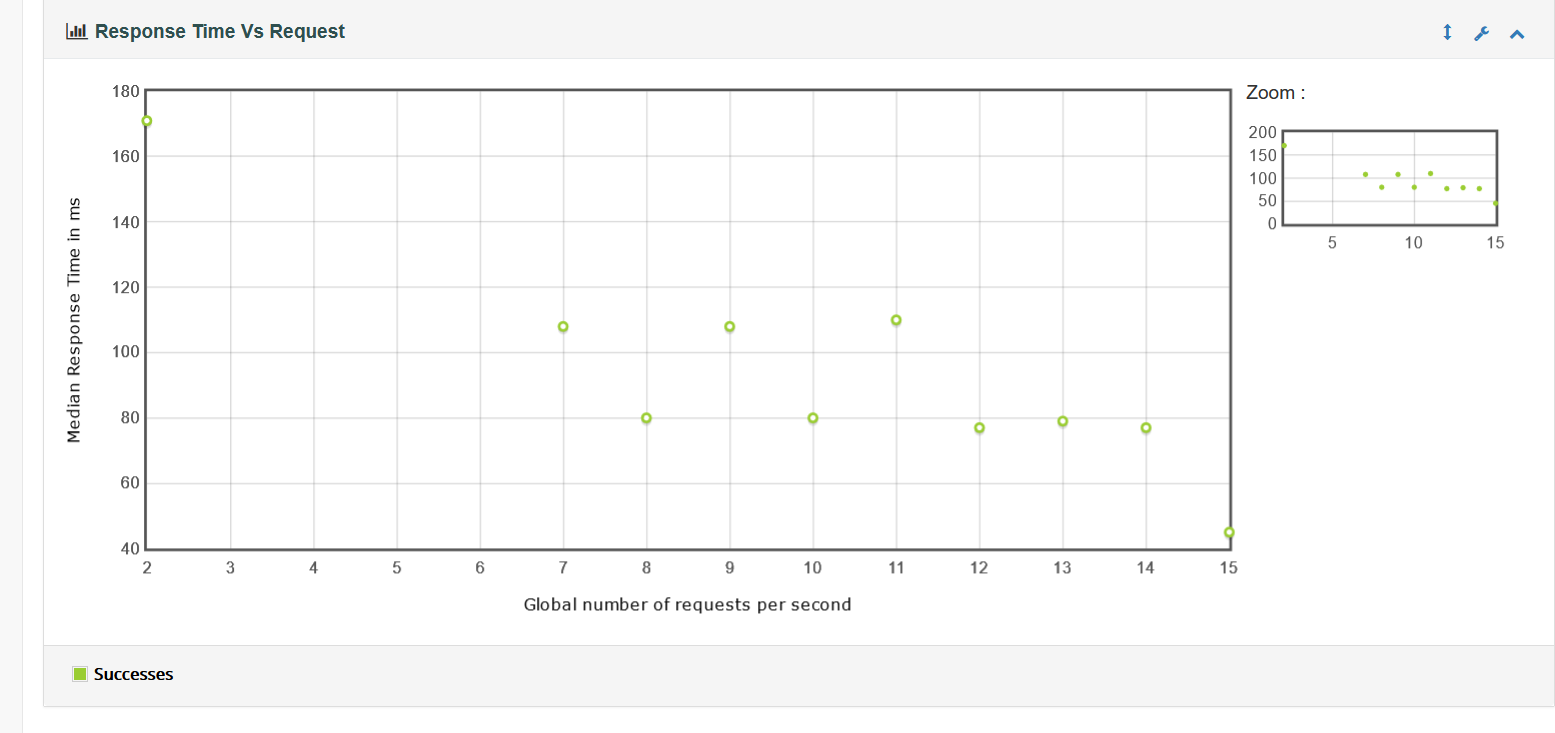Click the data point at 12 requests per second

point(979,428)
